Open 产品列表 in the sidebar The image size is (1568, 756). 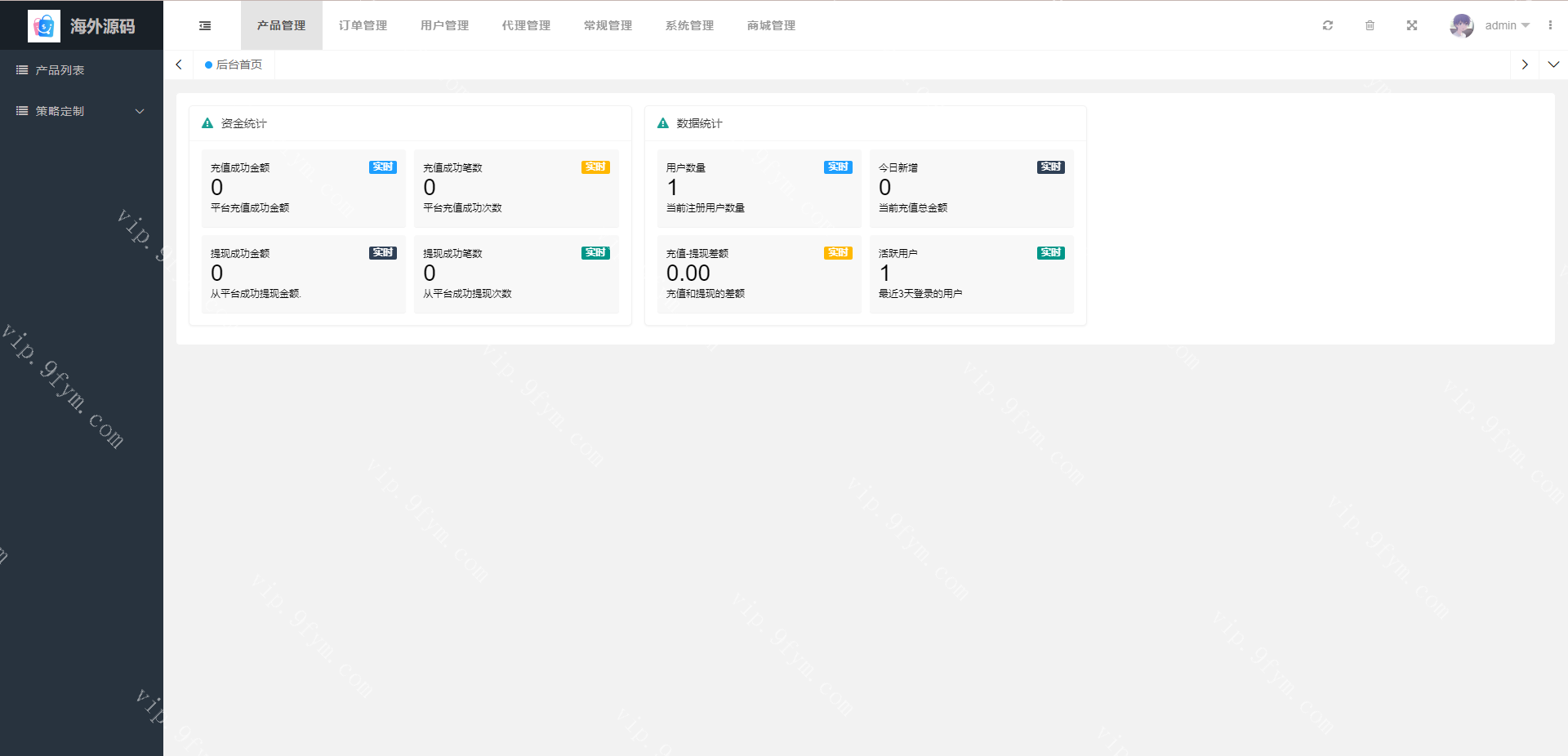(60, 70)
